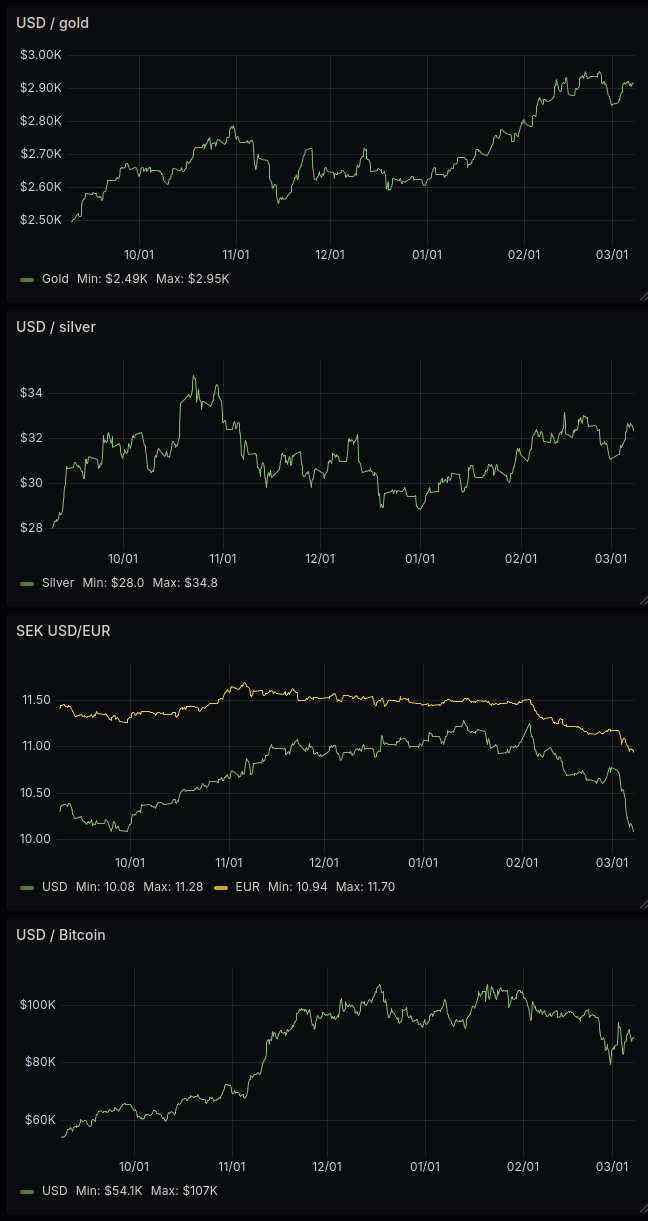Click the green Gold legend color swatch
The image size is (648, 1221).
[27, 279]
